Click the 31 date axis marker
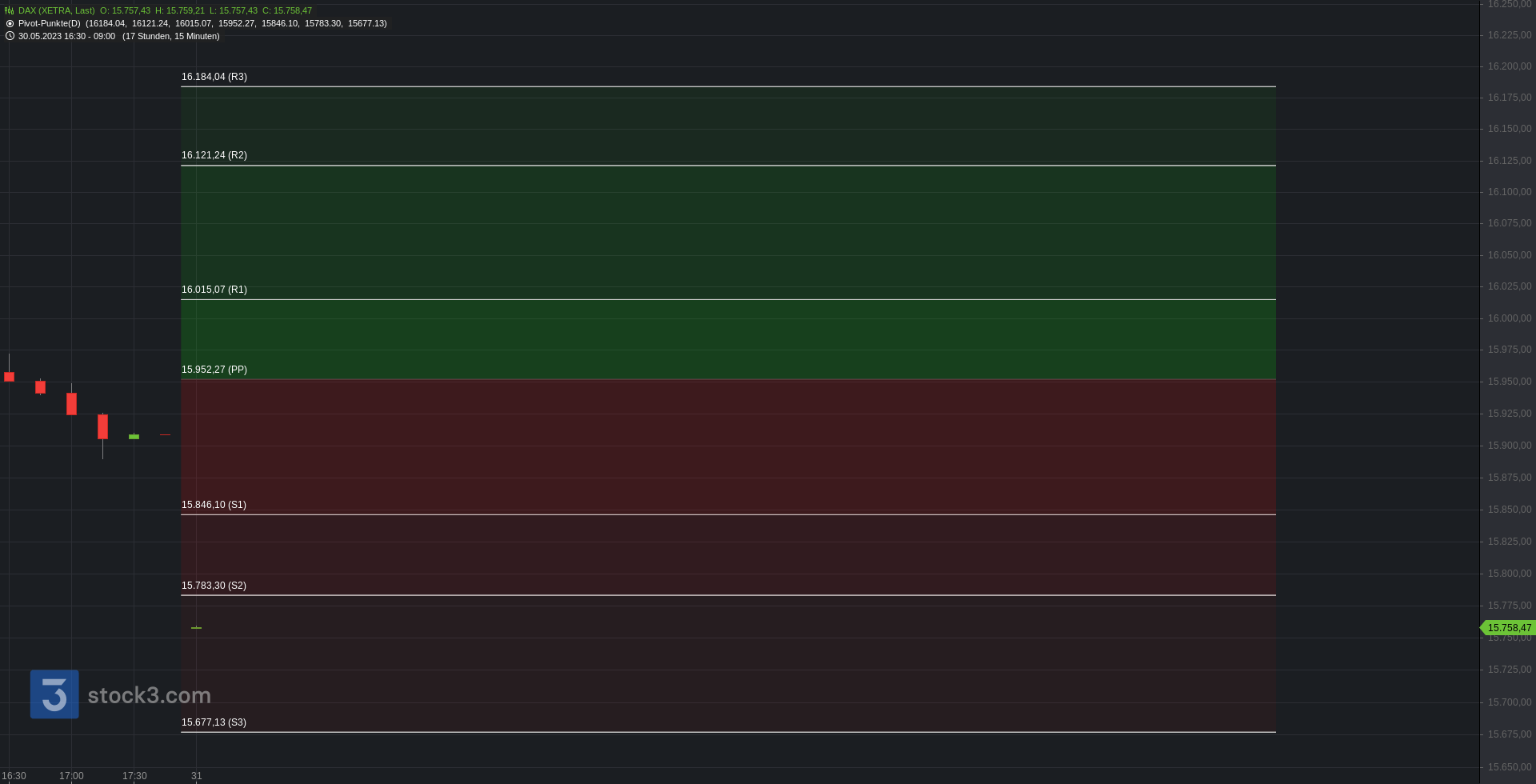This screenshot has height=784, width=1536. tap(197, 776)
